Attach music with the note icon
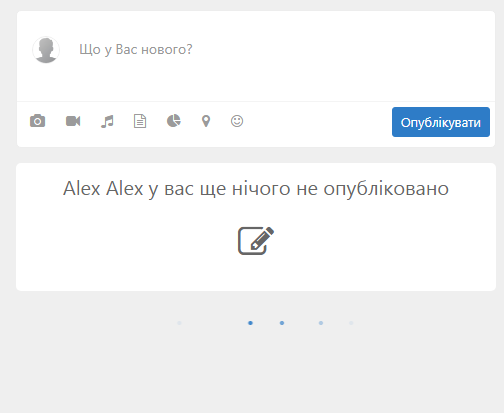504x413 pixels. click(x=107, y=121)
